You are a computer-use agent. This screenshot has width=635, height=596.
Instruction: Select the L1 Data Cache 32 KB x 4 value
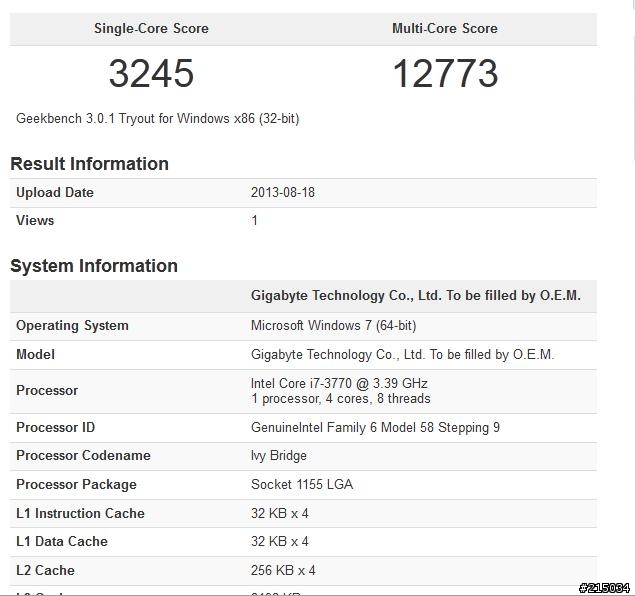279,541
